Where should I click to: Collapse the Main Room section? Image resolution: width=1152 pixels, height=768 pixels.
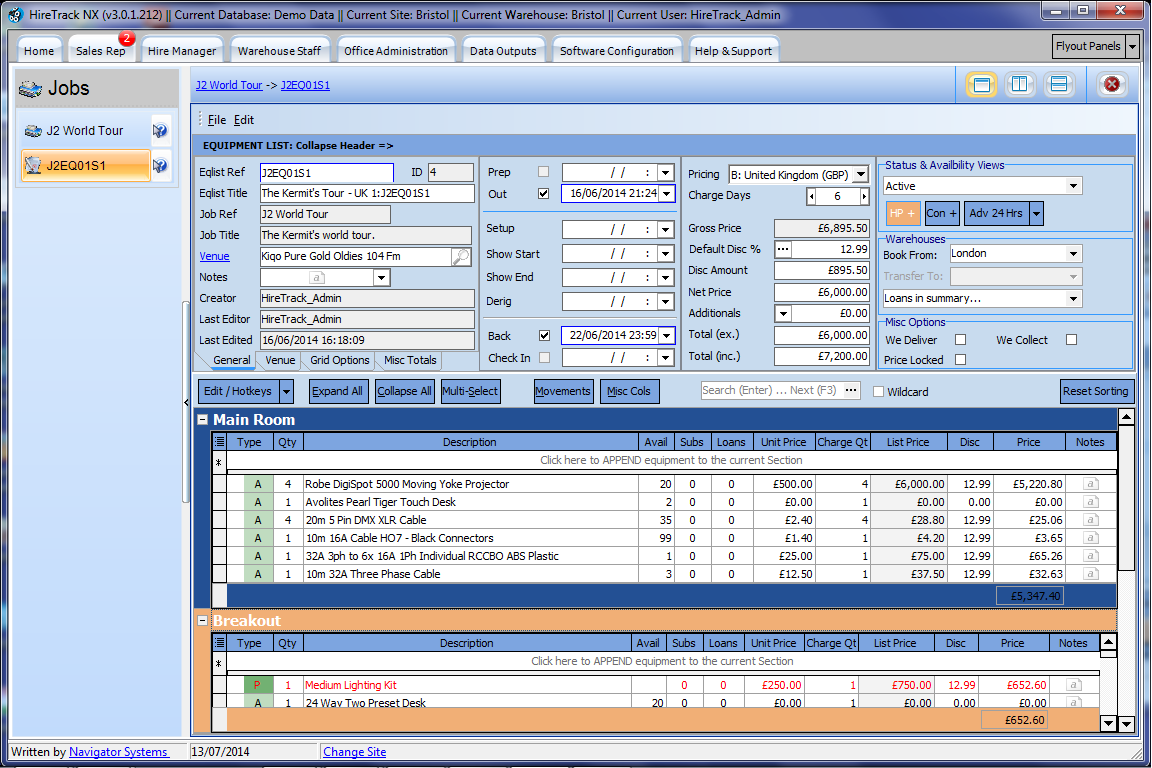202,420
